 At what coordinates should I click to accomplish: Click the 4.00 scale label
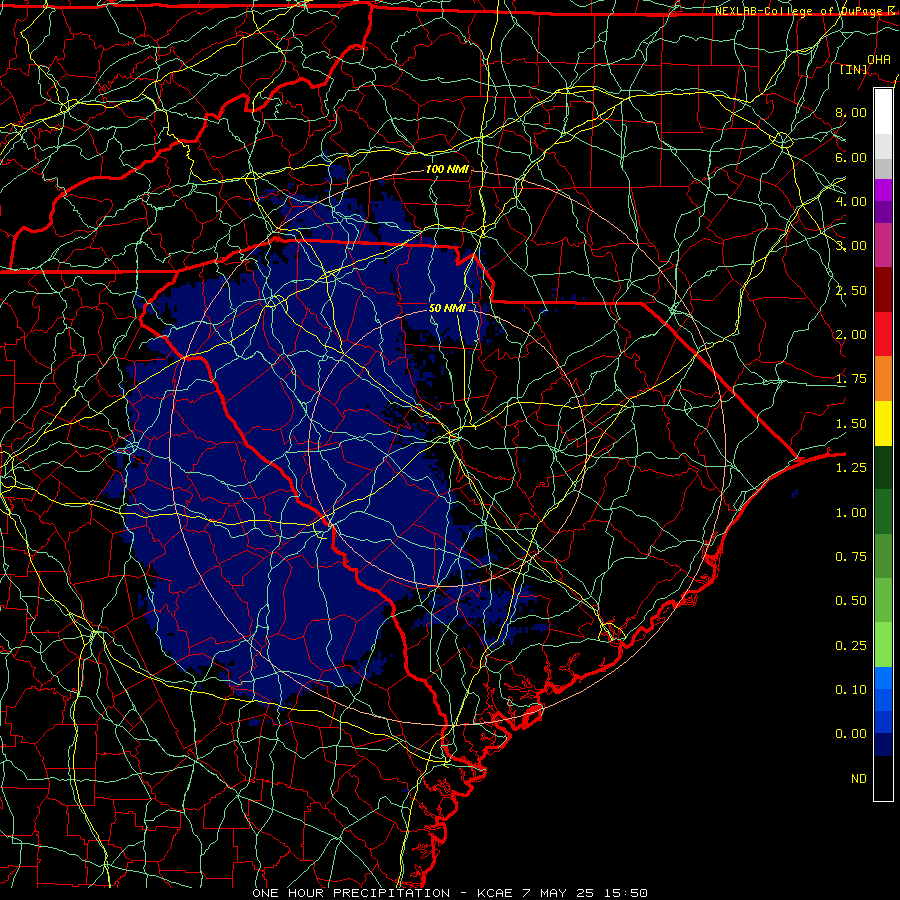point(851,201)
